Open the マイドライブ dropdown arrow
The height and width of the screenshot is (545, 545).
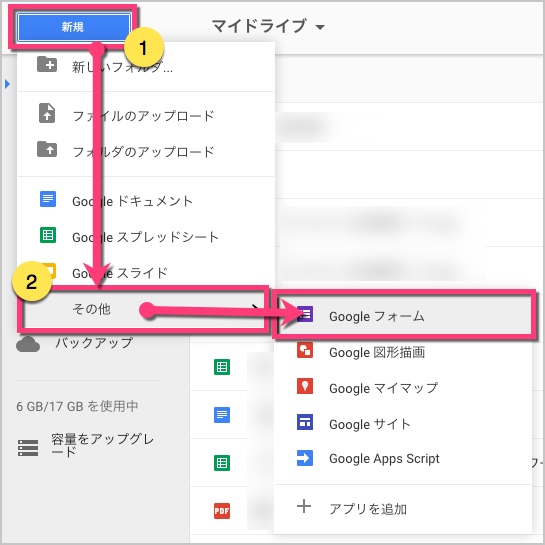tap(320, 27)
